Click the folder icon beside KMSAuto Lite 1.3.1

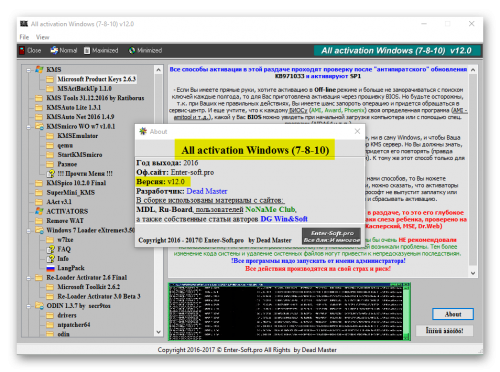point(39,107)
